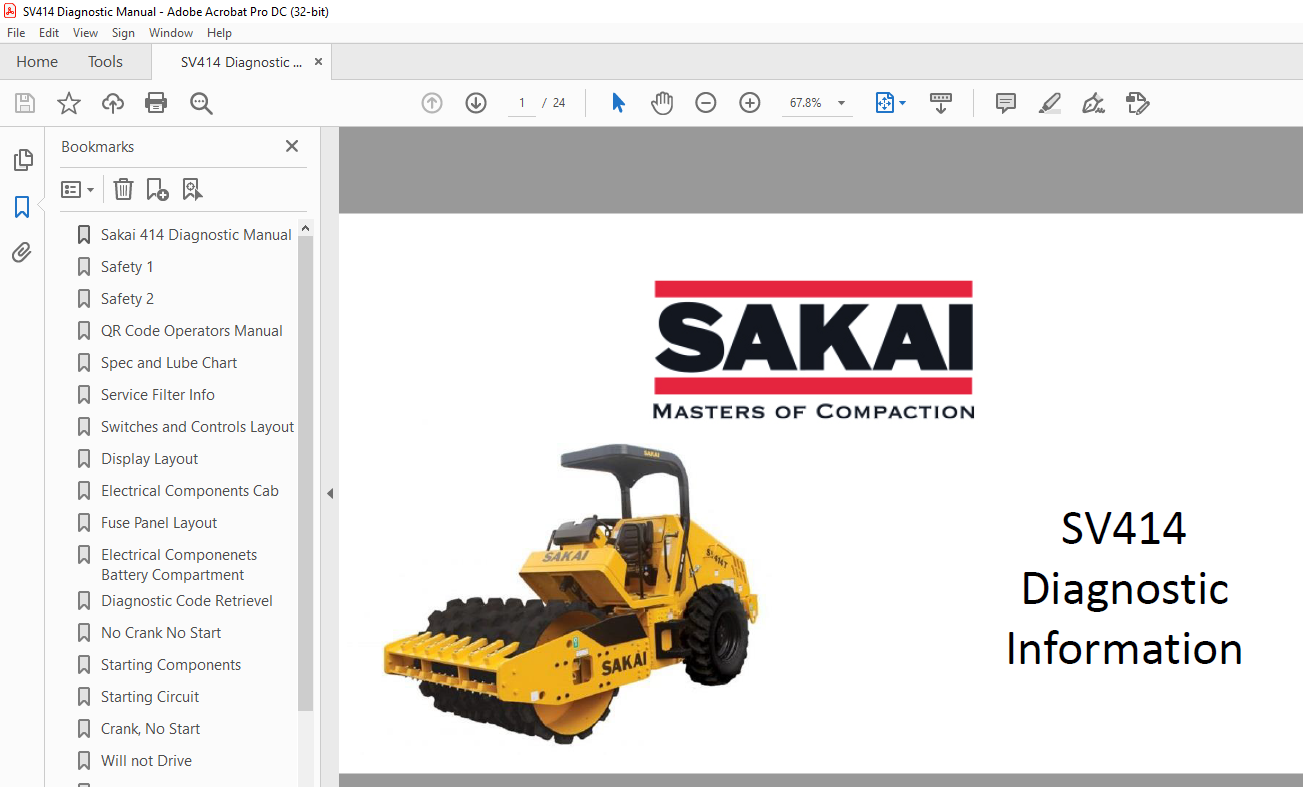1303x787 pixels.
Task: Find the current bookmark icon
Action: (192, 189)
